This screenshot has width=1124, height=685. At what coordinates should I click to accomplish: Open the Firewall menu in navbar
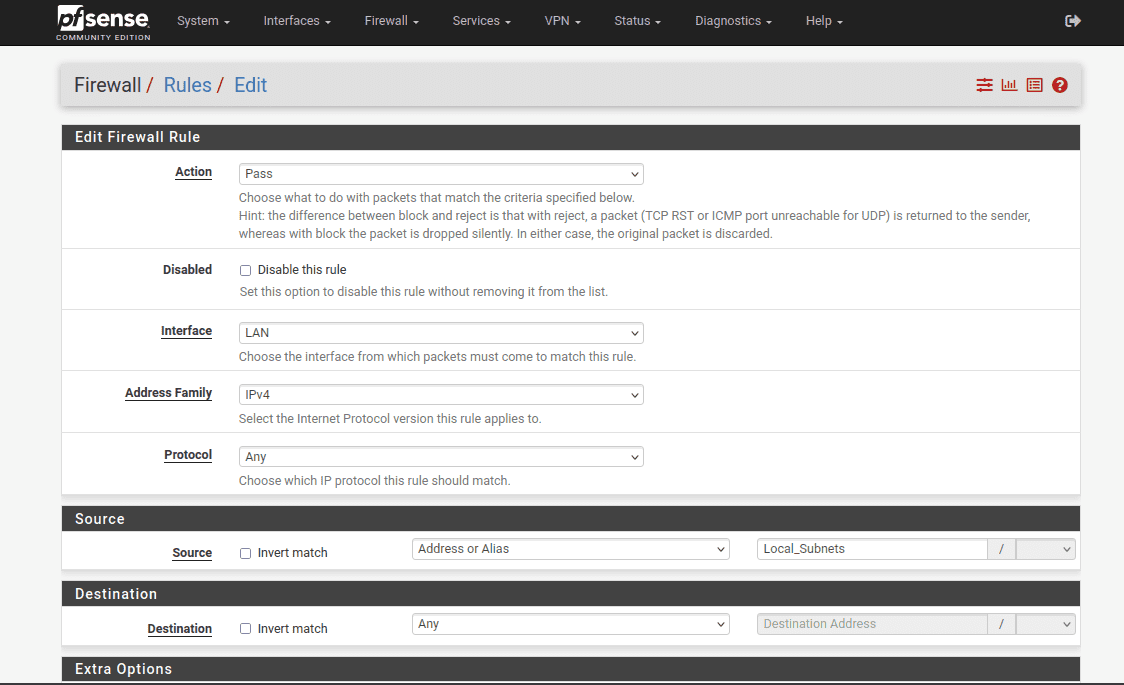coord(391,21)
